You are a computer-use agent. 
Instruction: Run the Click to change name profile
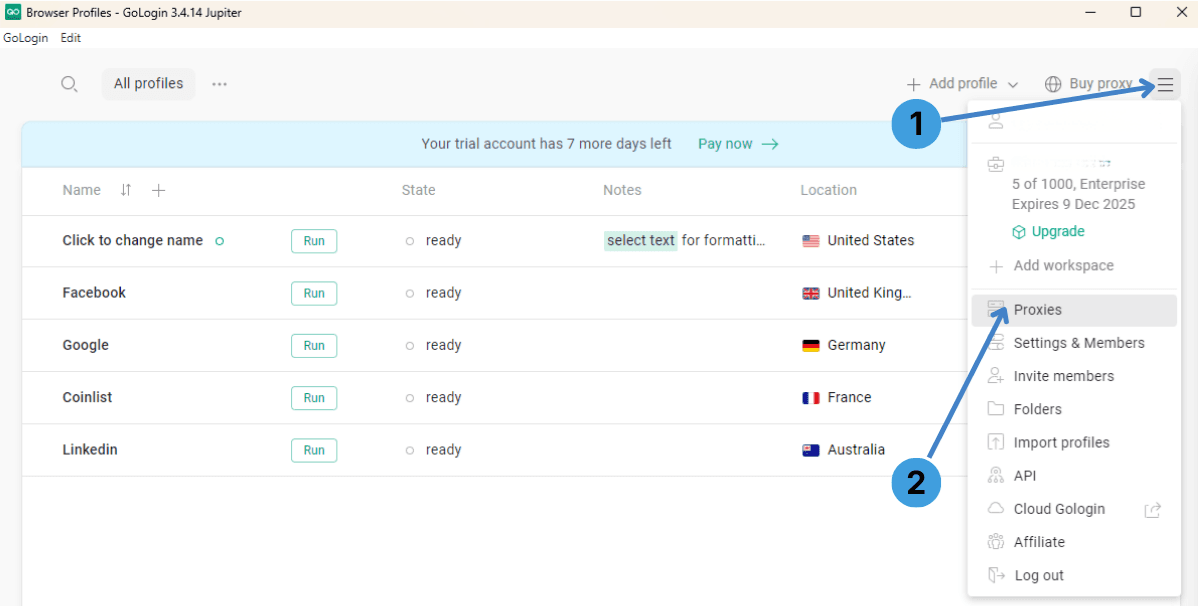click(314, 241)
